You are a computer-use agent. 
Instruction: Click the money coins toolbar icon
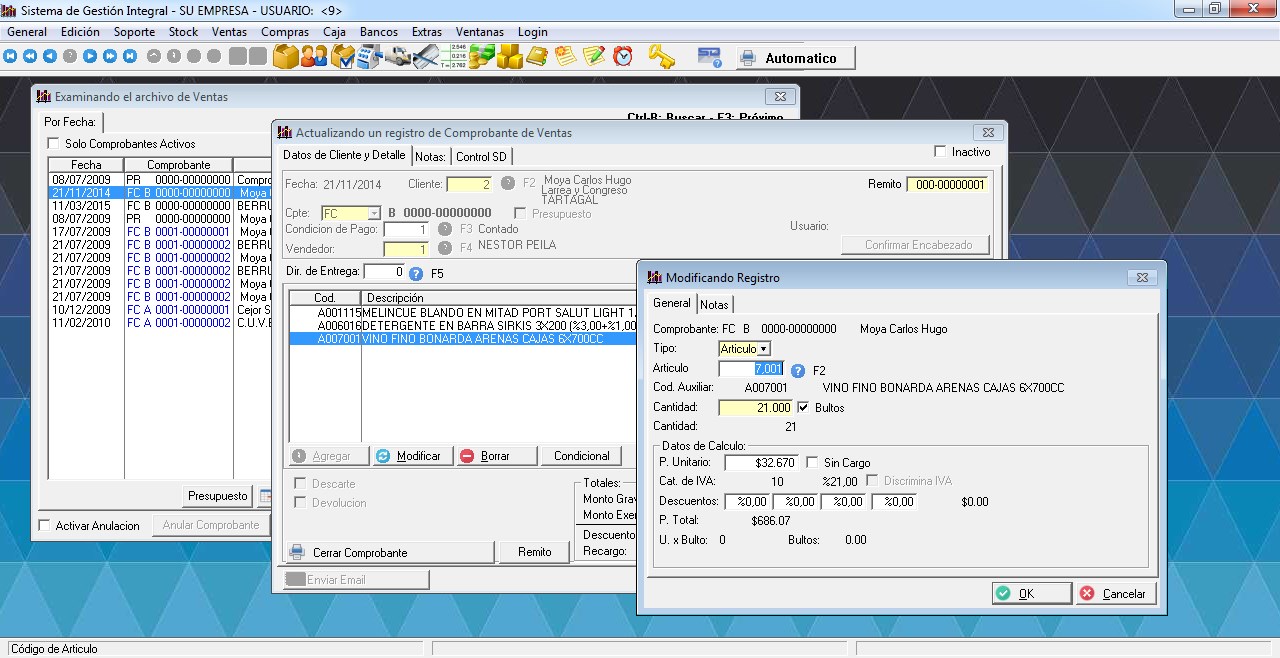(x=482, y=57)
